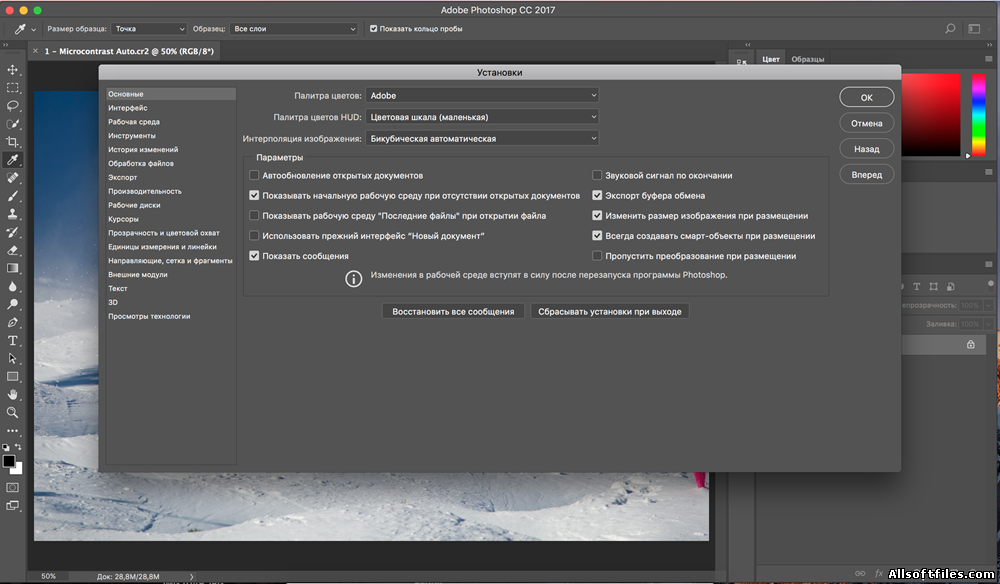Select the Lasso tool
This screenshot has width=1000, height=584.
click(x=13, y=105)
